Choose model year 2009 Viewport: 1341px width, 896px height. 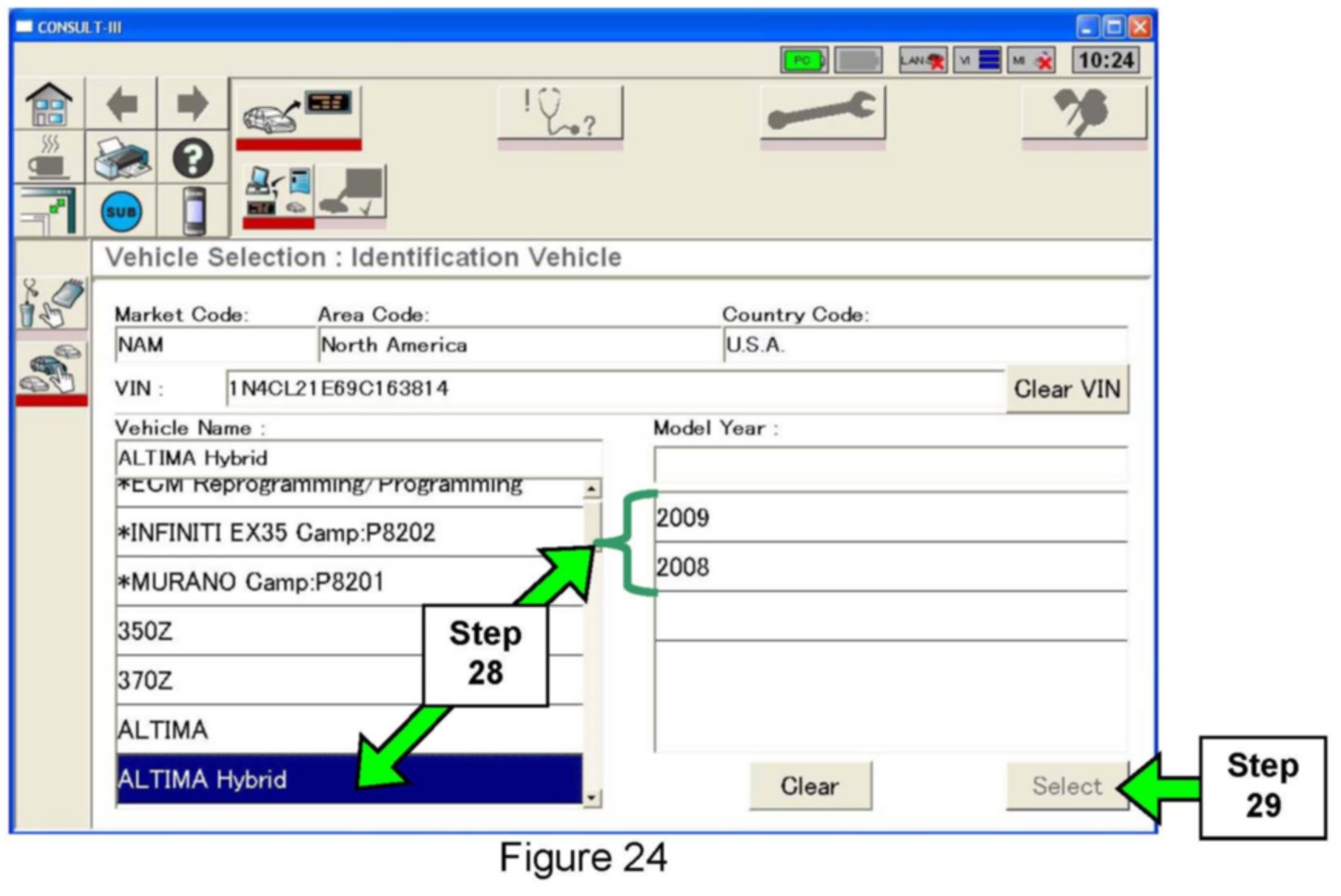click(890, 518)
